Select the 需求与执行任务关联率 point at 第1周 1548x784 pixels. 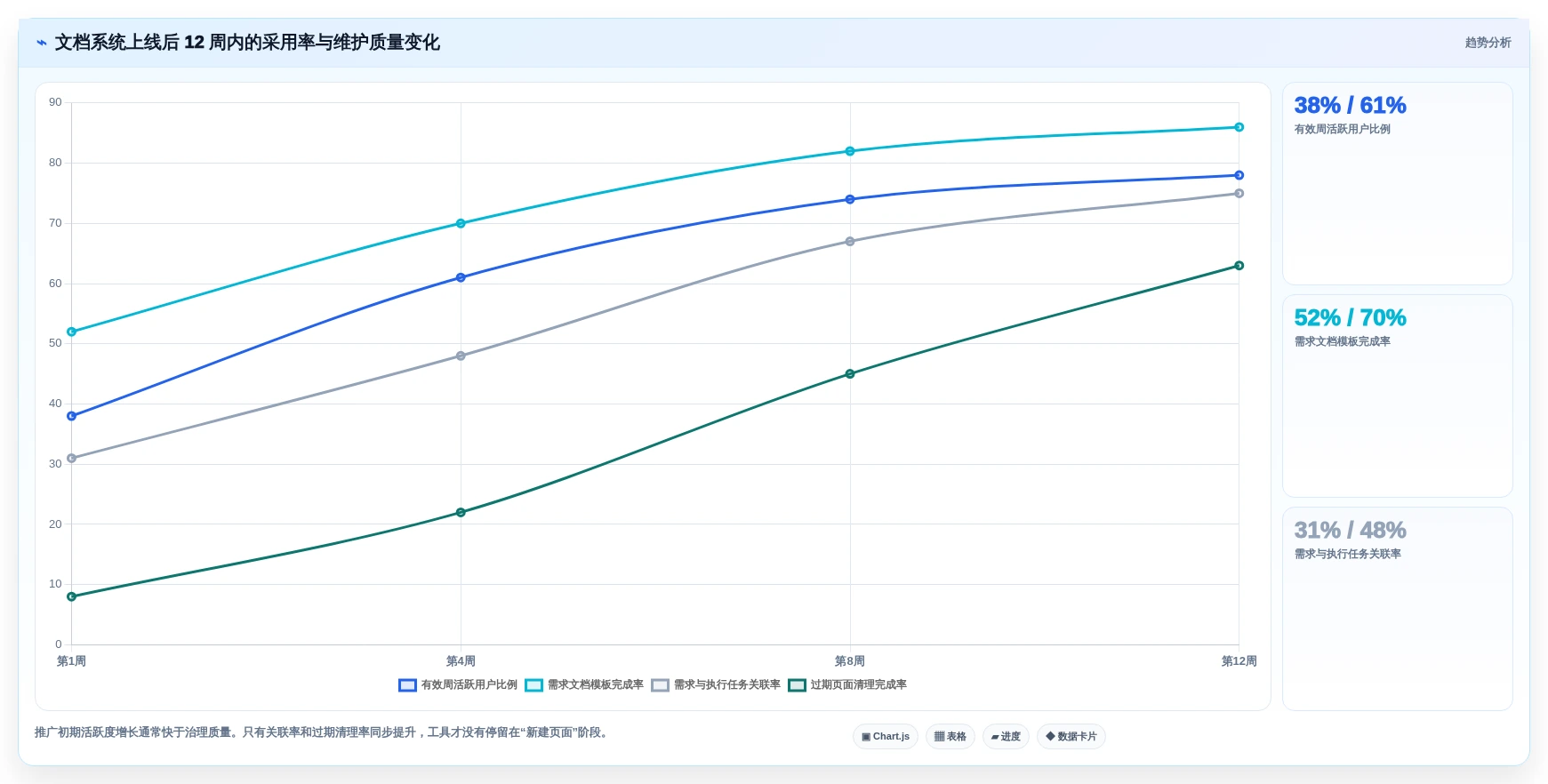(72, 459)
